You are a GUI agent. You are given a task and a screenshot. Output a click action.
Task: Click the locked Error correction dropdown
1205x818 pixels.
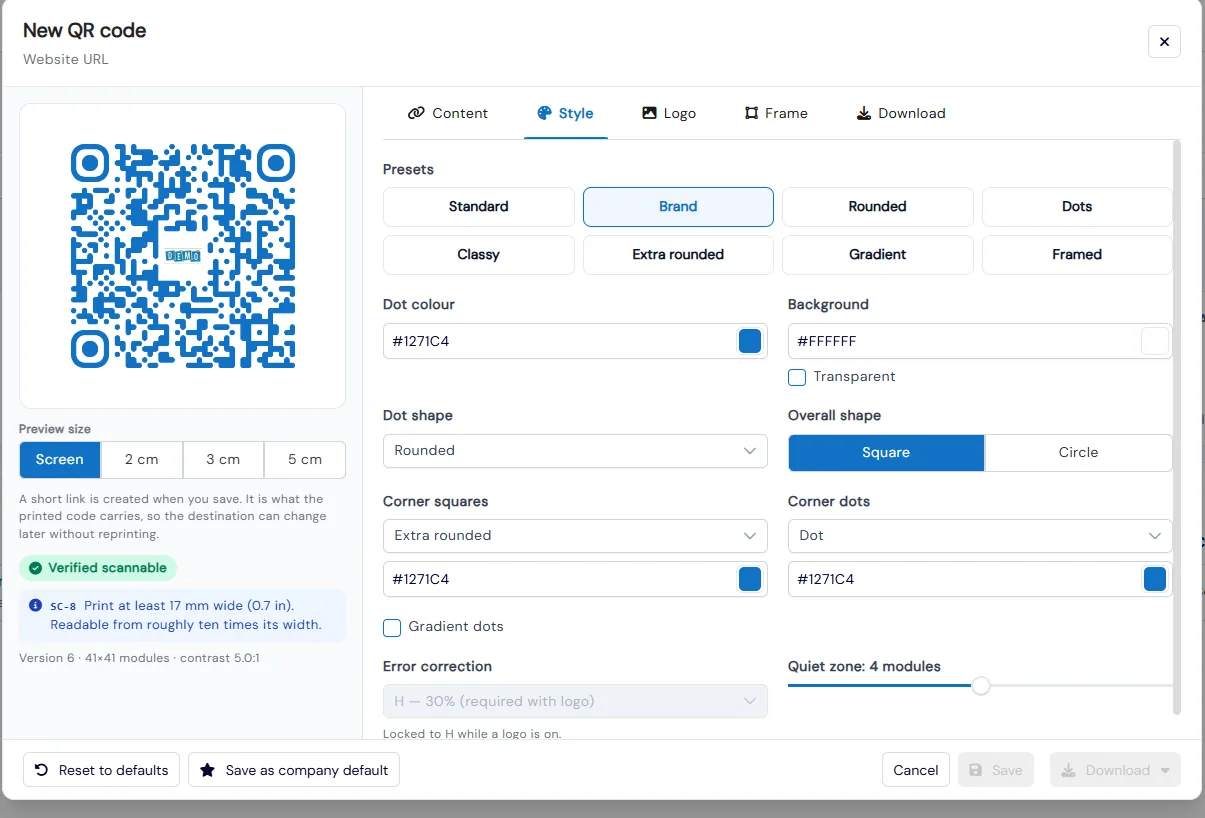[x=575, y=701]
